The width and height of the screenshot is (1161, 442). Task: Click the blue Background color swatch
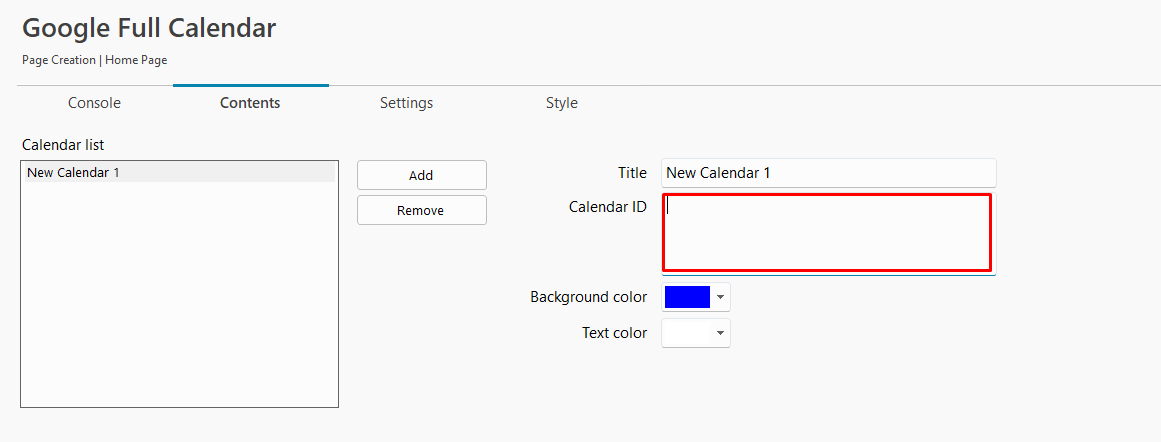pyautogui.click(x=687, y=297)
